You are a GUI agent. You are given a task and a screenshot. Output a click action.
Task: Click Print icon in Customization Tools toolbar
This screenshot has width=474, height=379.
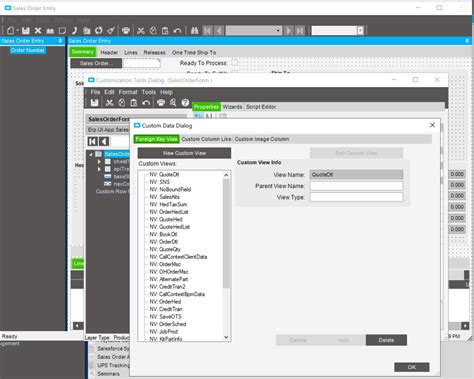[161, 103]
